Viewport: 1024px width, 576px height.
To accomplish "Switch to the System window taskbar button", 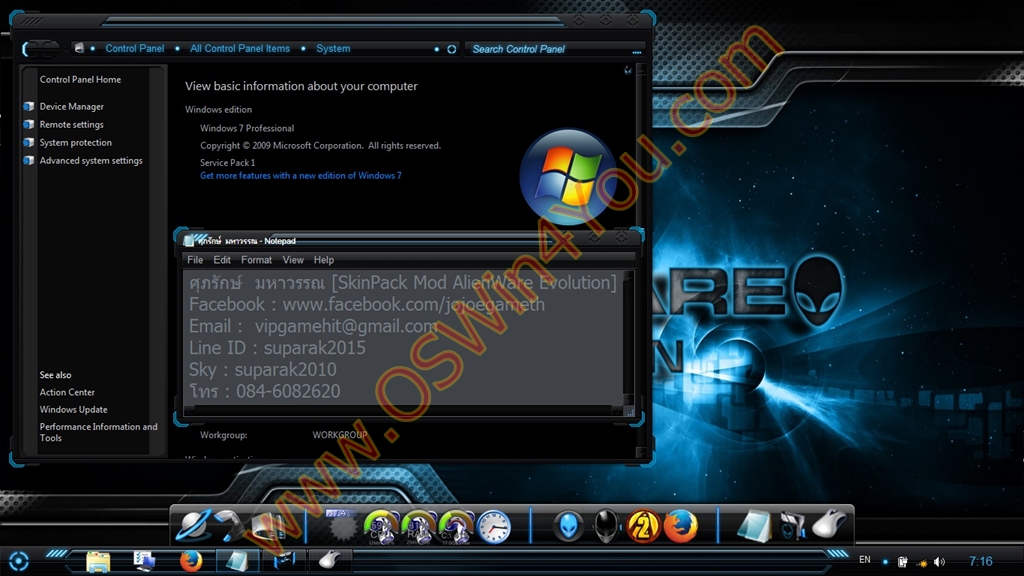I will (284, 561).
